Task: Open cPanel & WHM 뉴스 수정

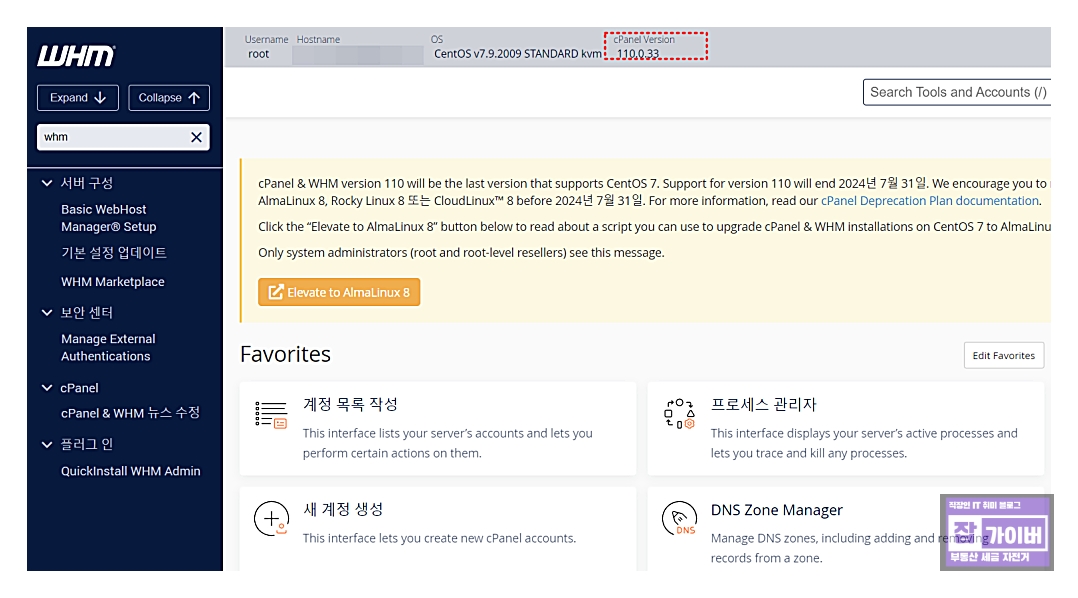Action: [x=130, y=413]
